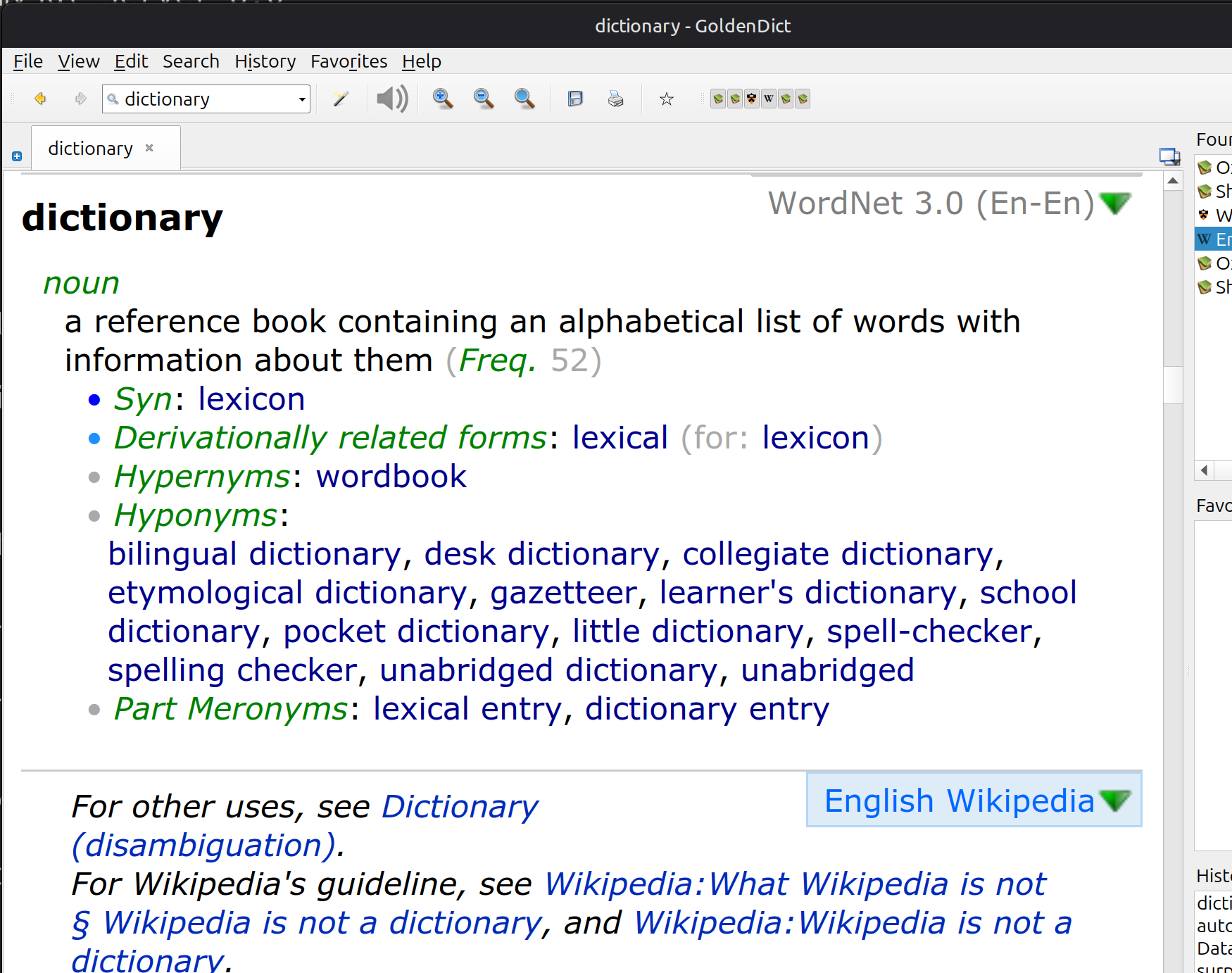Viewport: 1232px width, 973px height.
Task: Open the tab list icon at right of the tab bar
Action: point(1169,156)
